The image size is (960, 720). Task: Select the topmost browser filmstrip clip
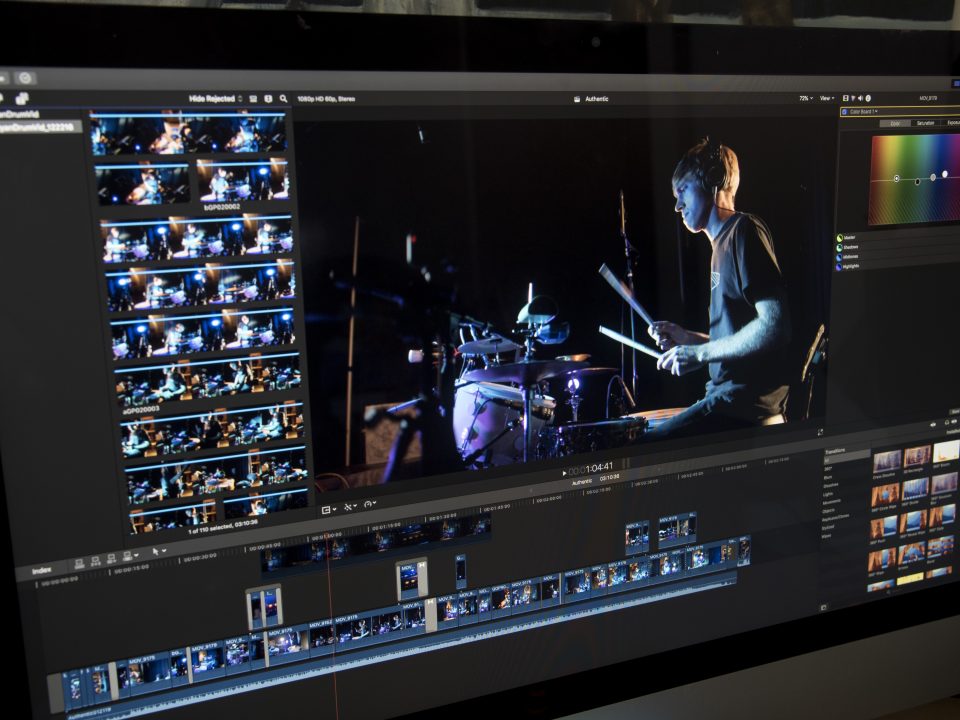188,132
